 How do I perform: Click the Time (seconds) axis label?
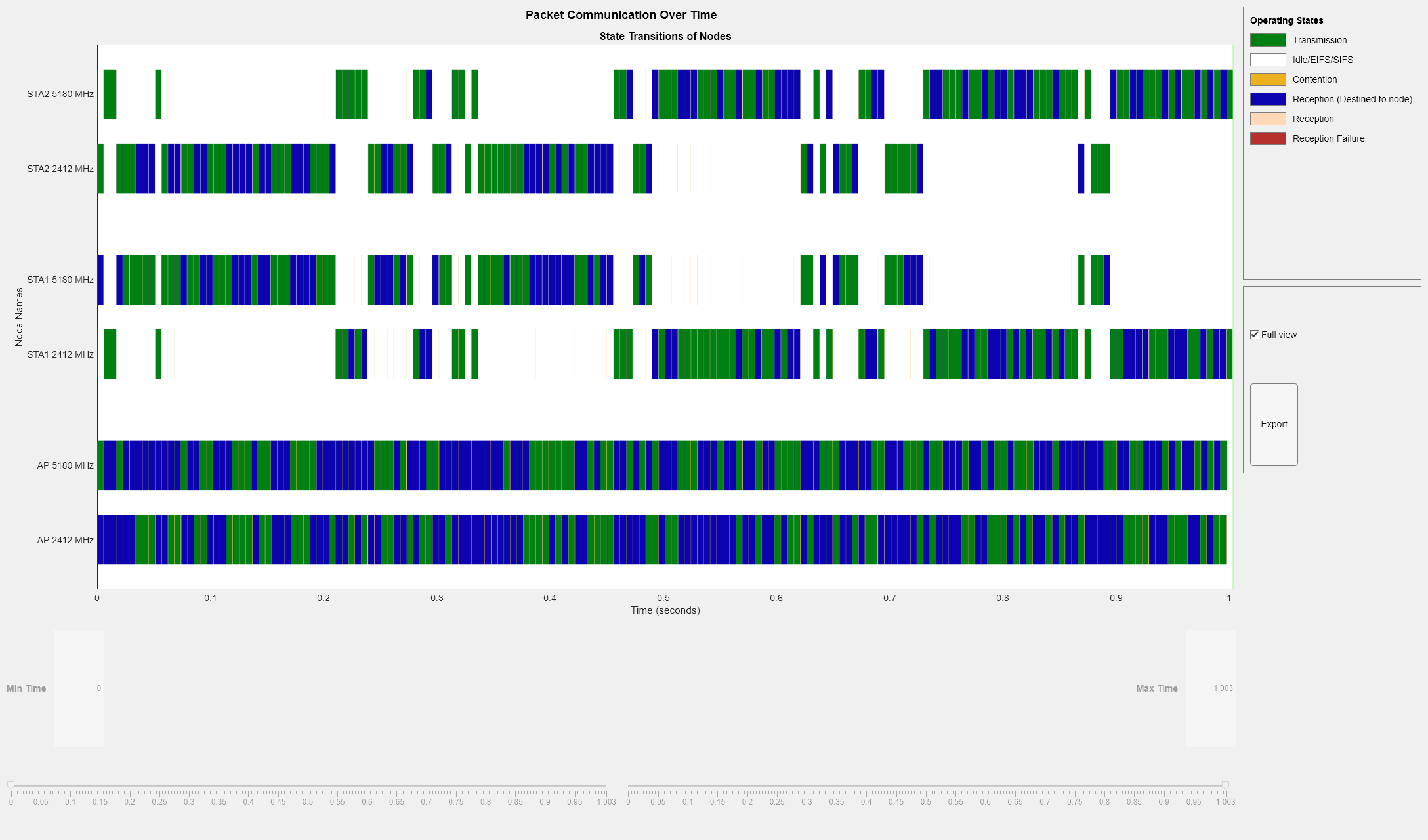pos(665,610)
